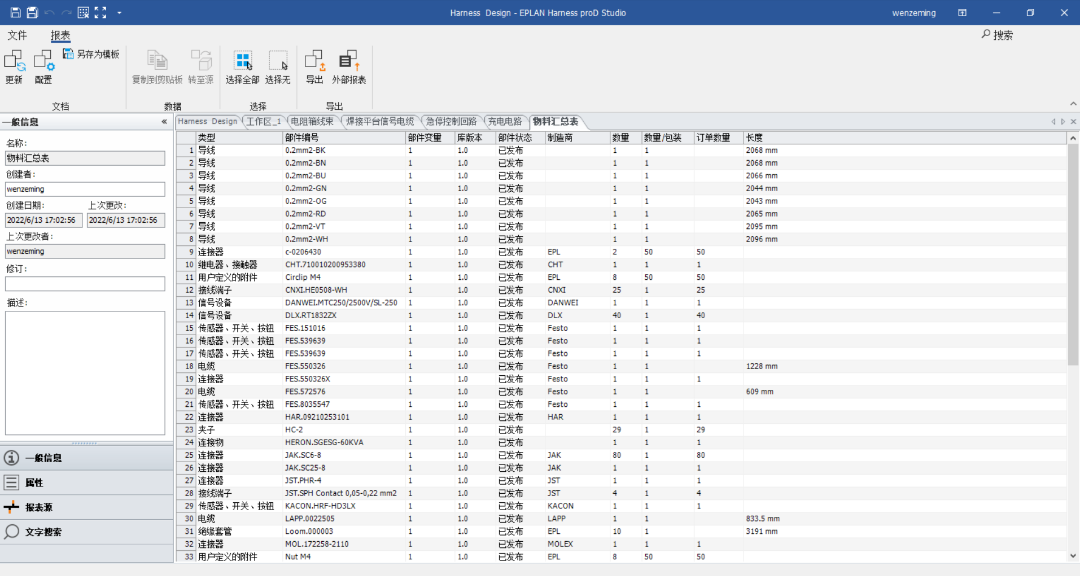1080x576 pixels.
Task: Open the 报表源 navigation section
Action: (87, 507)
